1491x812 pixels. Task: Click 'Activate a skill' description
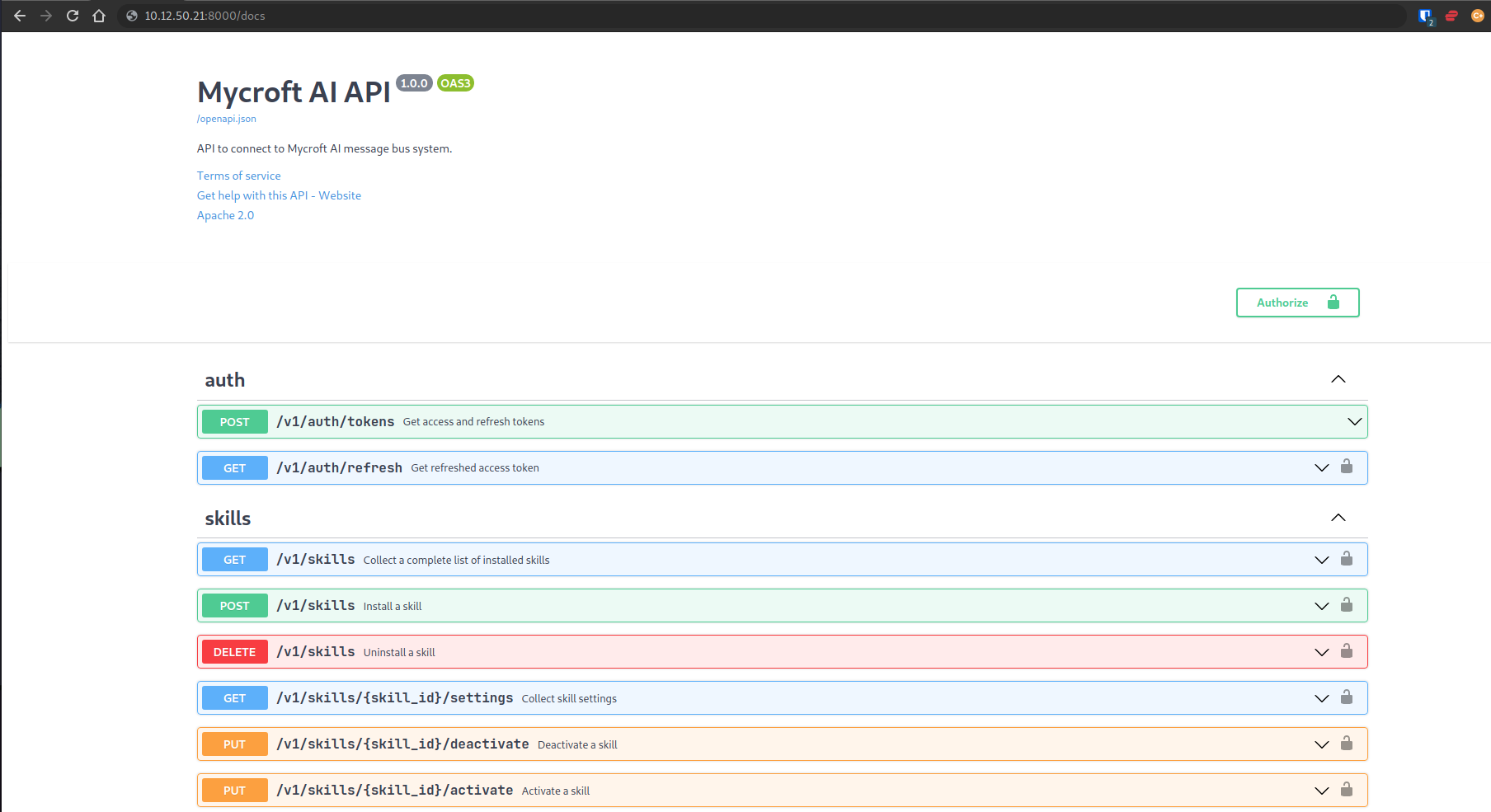556,791
